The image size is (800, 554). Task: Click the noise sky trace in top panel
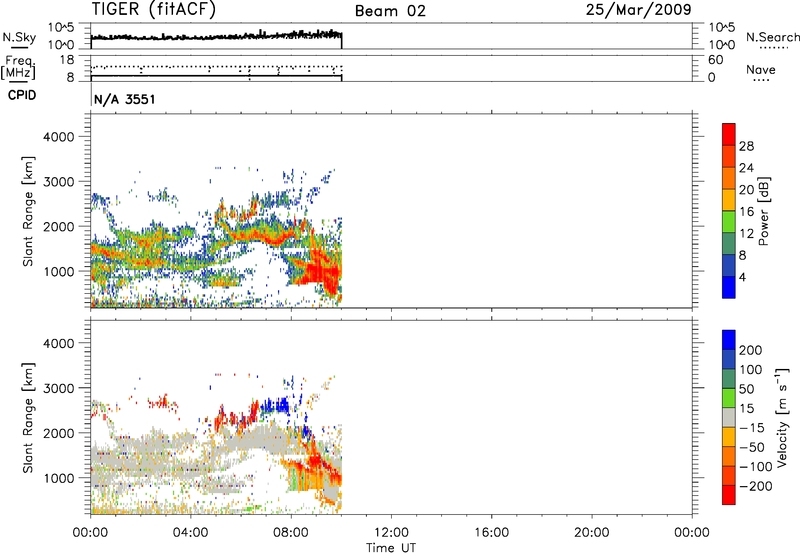click(216, 36)
